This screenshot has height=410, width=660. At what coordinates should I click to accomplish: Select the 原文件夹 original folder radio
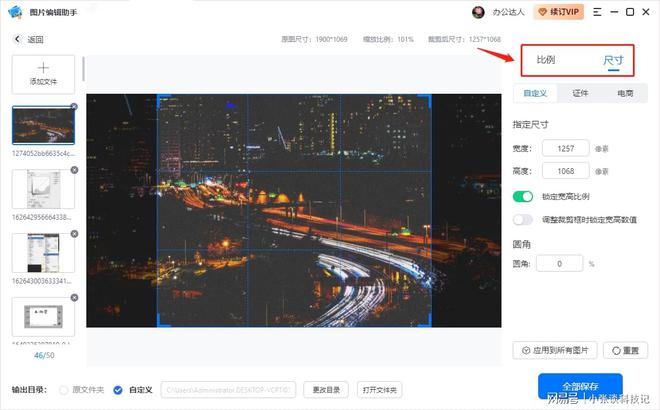point(64,390)
